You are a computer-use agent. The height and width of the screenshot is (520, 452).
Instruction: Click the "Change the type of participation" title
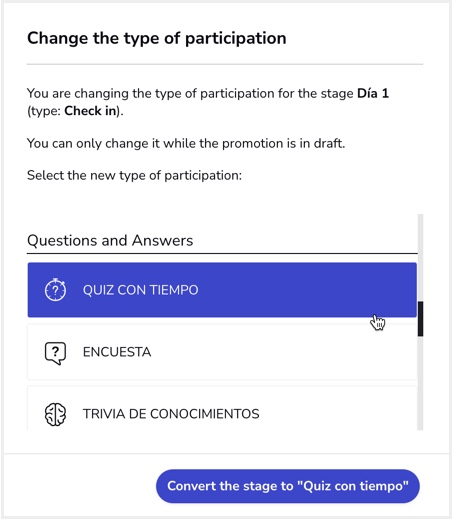157,38
